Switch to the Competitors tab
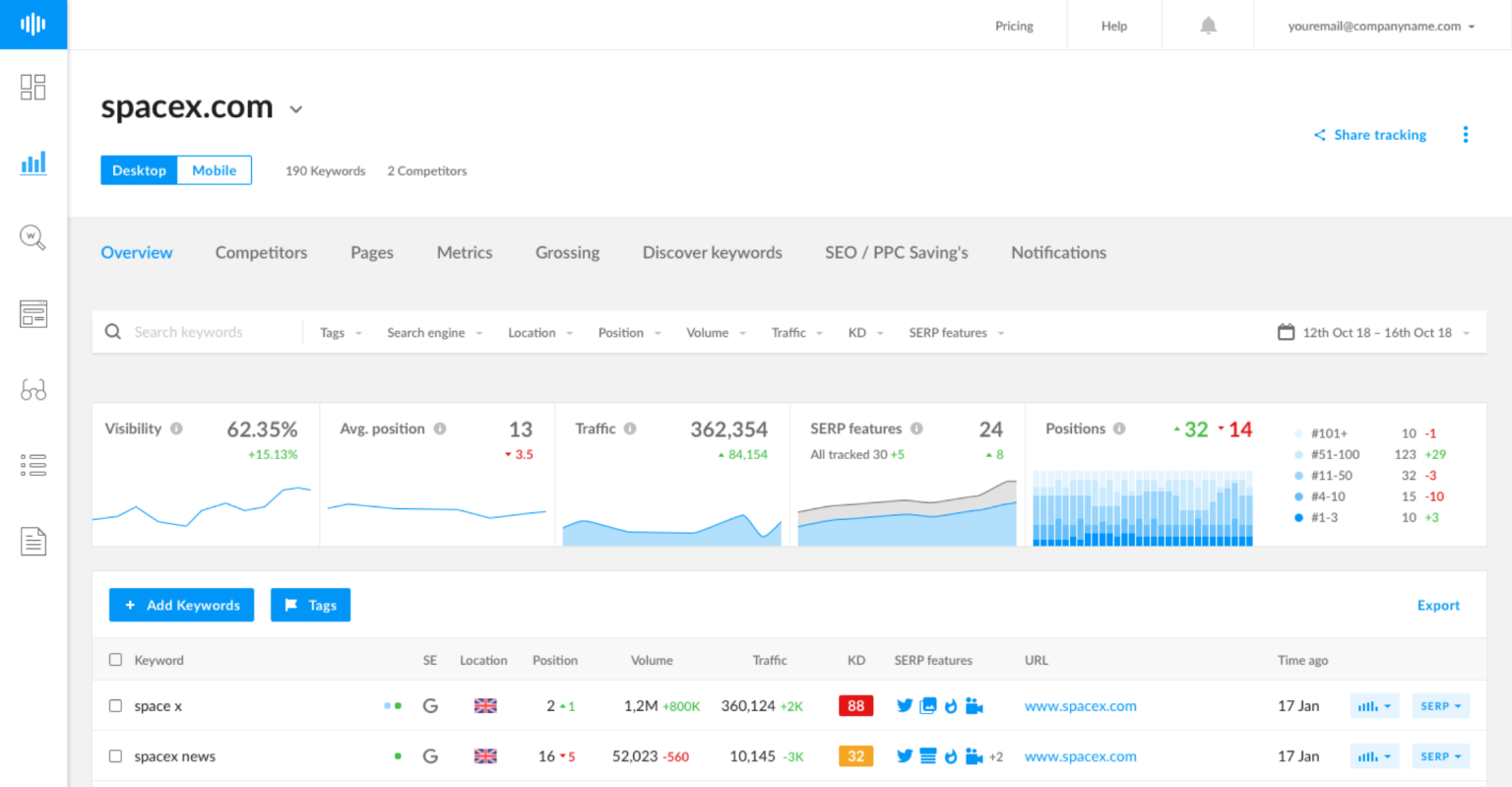 261,252
